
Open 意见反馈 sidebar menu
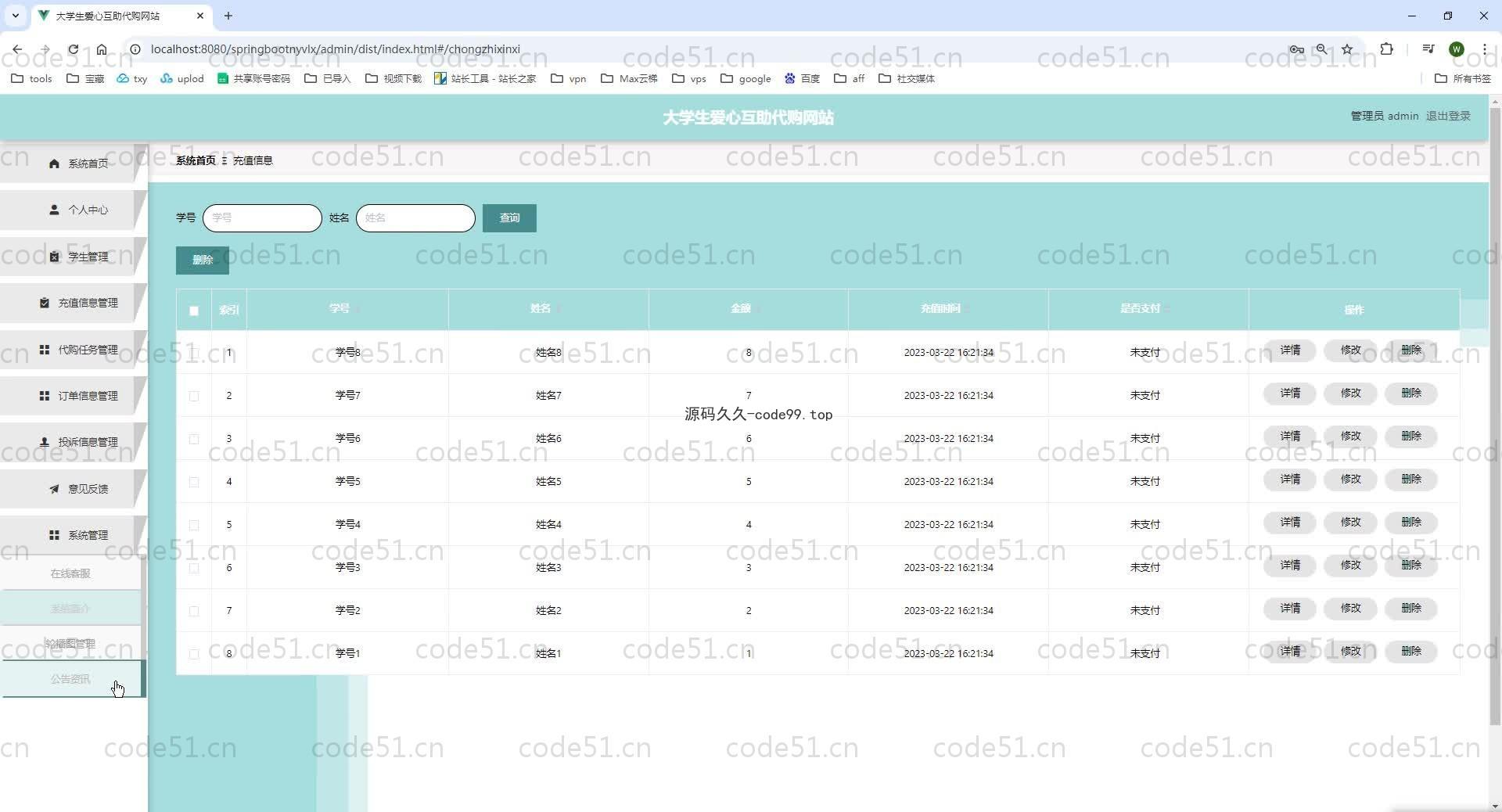click(73, 489)
